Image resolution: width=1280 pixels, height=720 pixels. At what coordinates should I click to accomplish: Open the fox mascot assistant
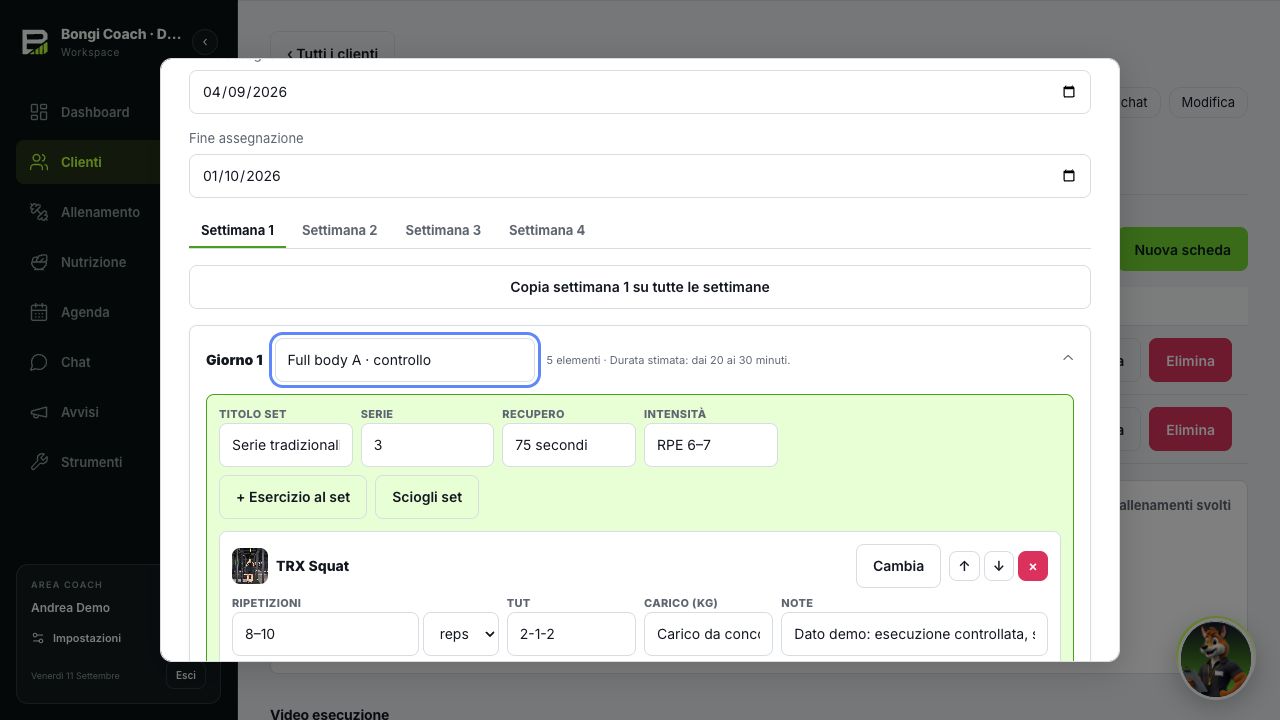point(1216,658)
